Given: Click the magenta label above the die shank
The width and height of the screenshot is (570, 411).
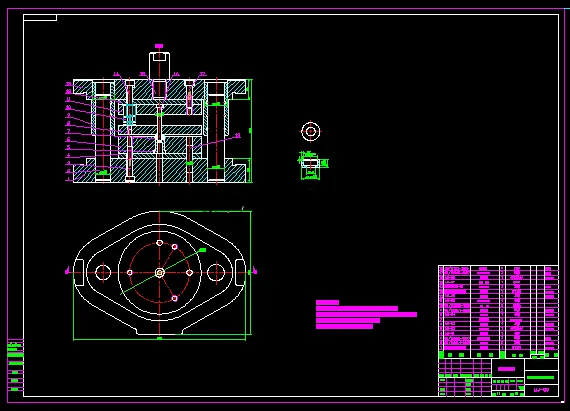Looking at the screenshot, I should [159, 46].
